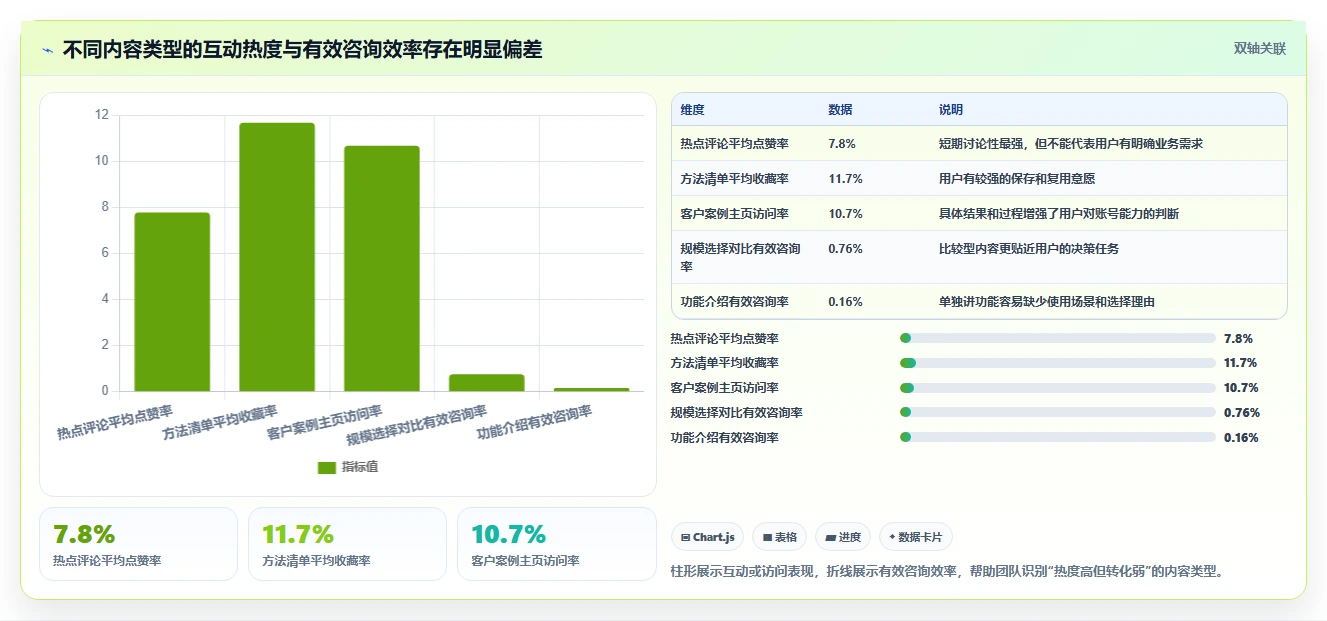Screen dimensions: 1327x621
Task: Click the 规模选择对比有效咨询率 chart bar
Action: tap(487, 383)
